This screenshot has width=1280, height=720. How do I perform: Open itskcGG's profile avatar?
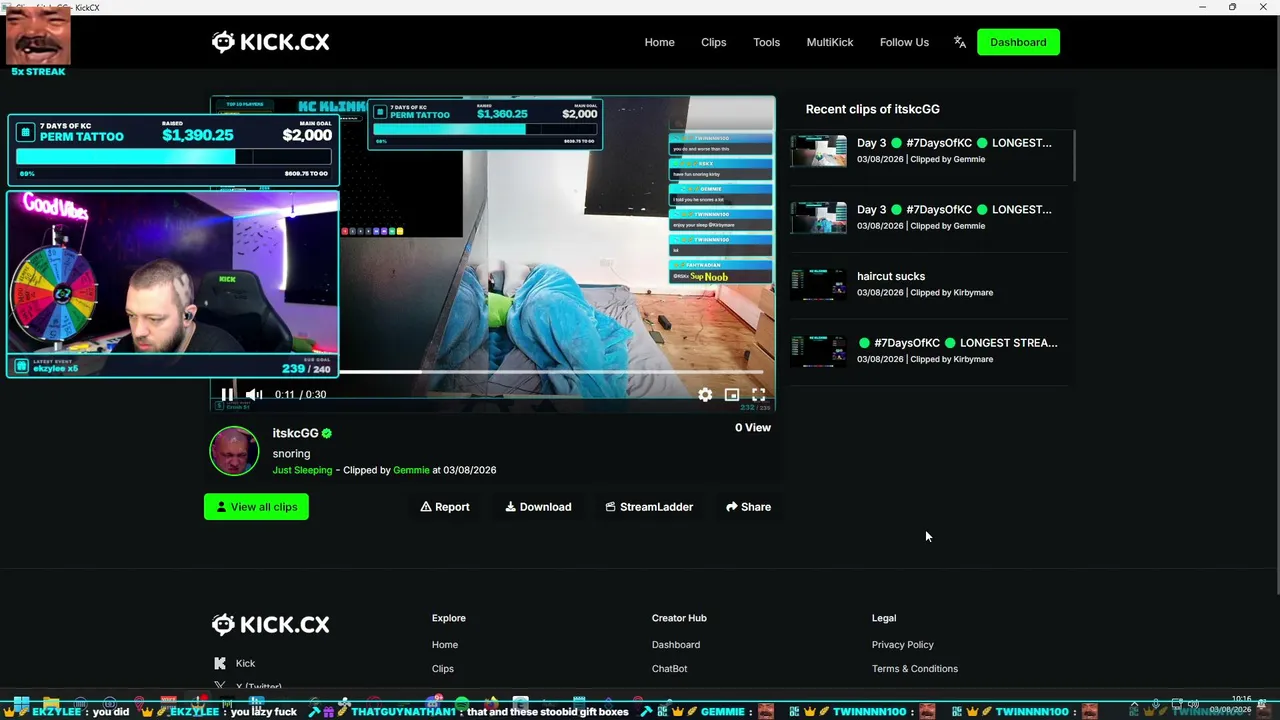point(234,451)
